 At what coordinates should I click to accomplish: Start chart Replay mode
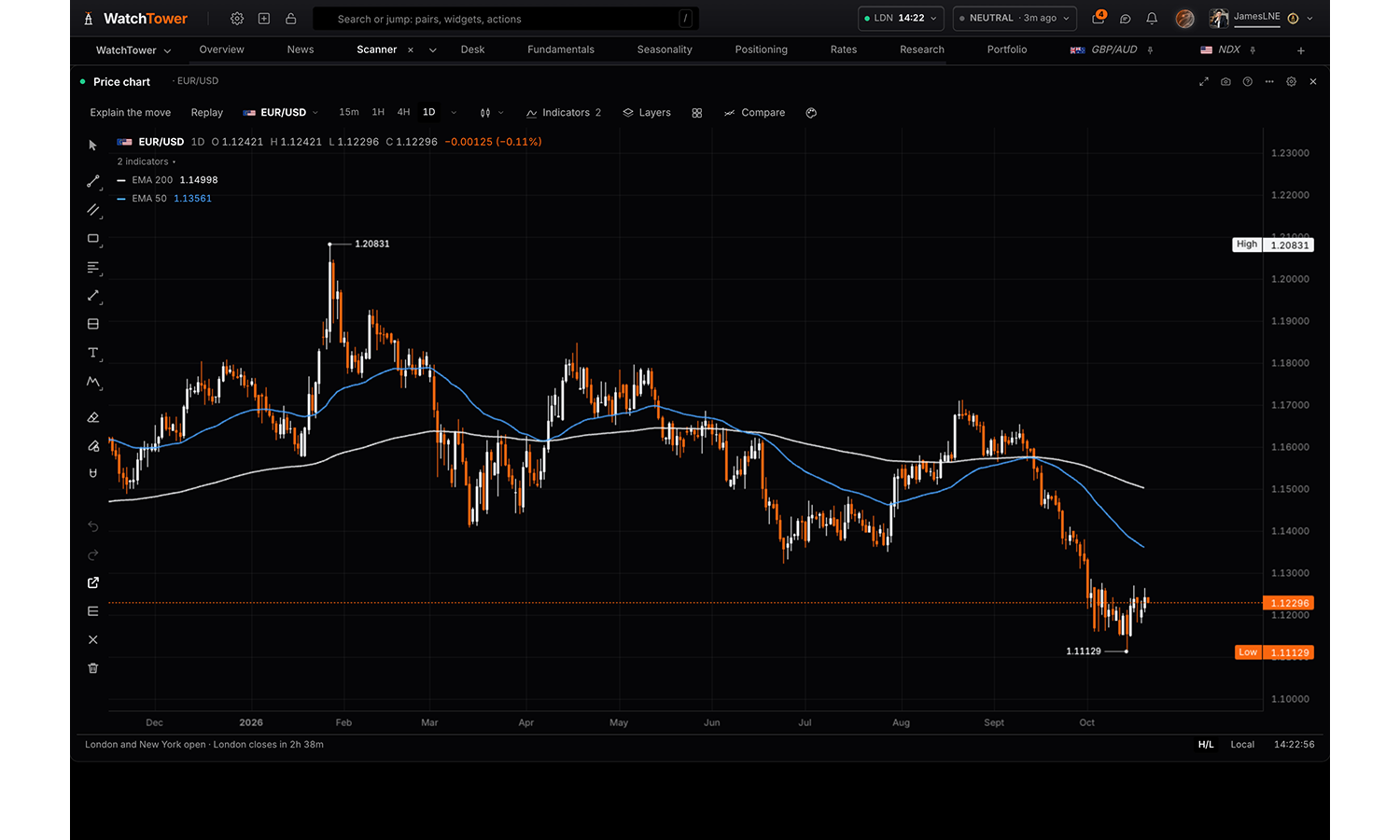point(207,113)
